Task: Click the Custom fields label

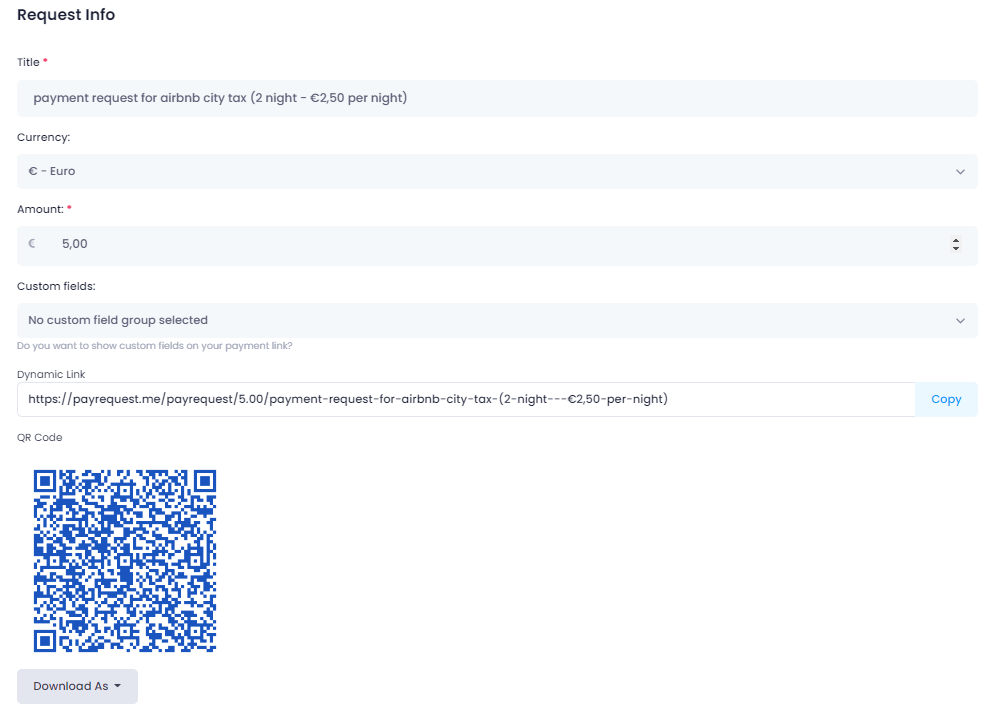Action: coord(56,286)
